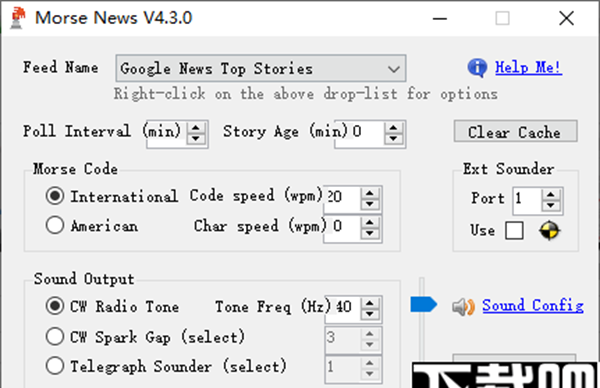
Task: Decrease the Tone Freq value
Action: (x=370, y=314)
